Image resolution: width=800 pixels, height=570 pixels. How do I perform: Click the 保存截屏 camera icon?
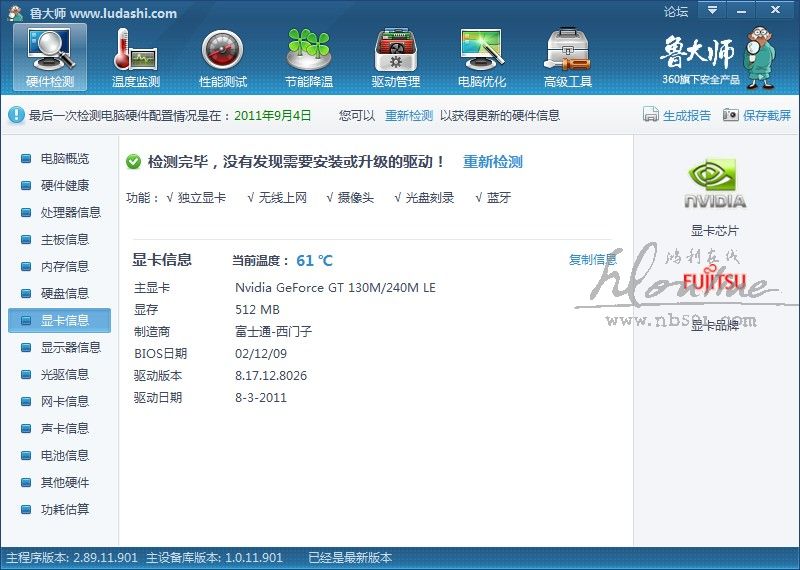731,115
